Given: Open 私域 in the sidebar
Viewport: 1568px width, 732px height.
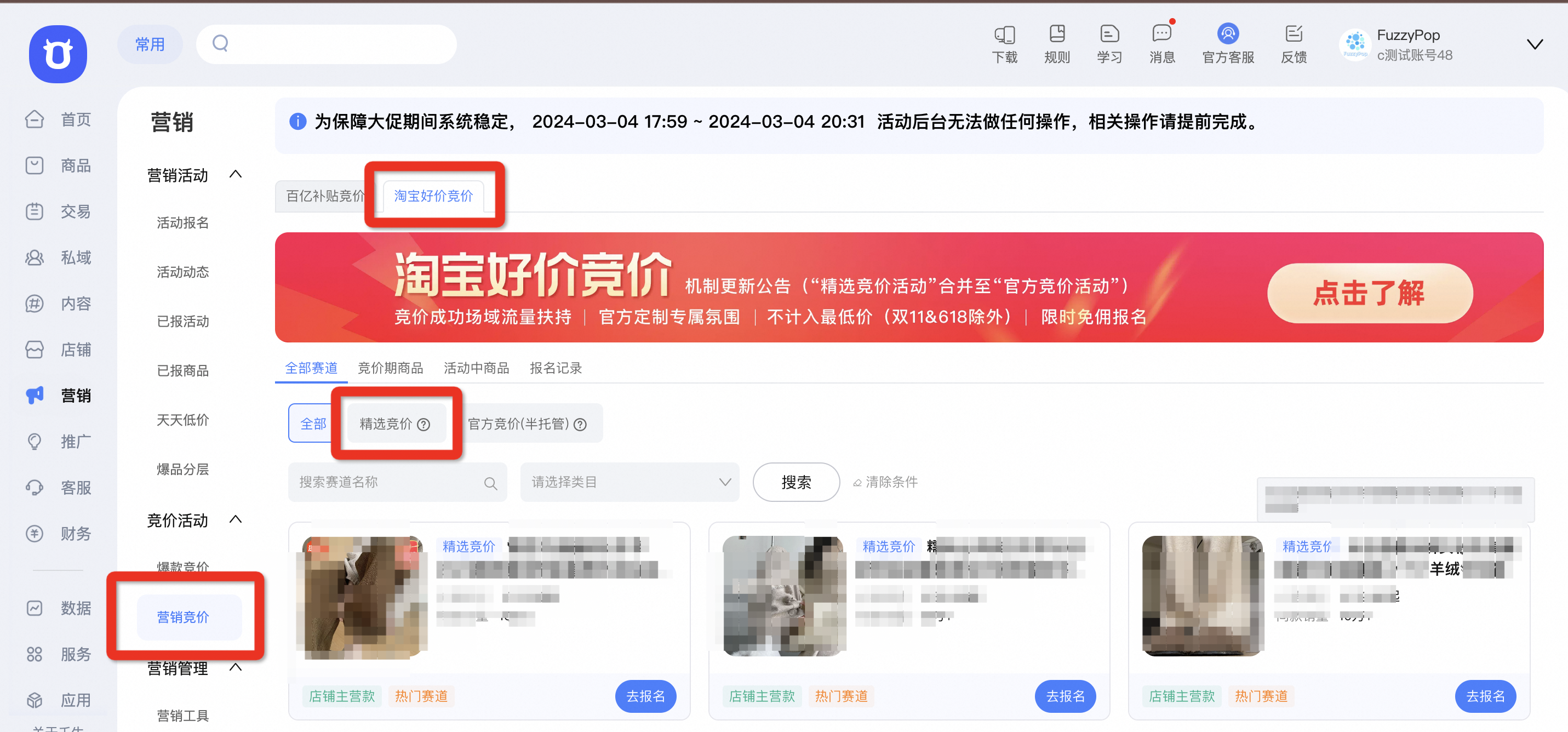Looking at the screenshot, I should point(59,258).
